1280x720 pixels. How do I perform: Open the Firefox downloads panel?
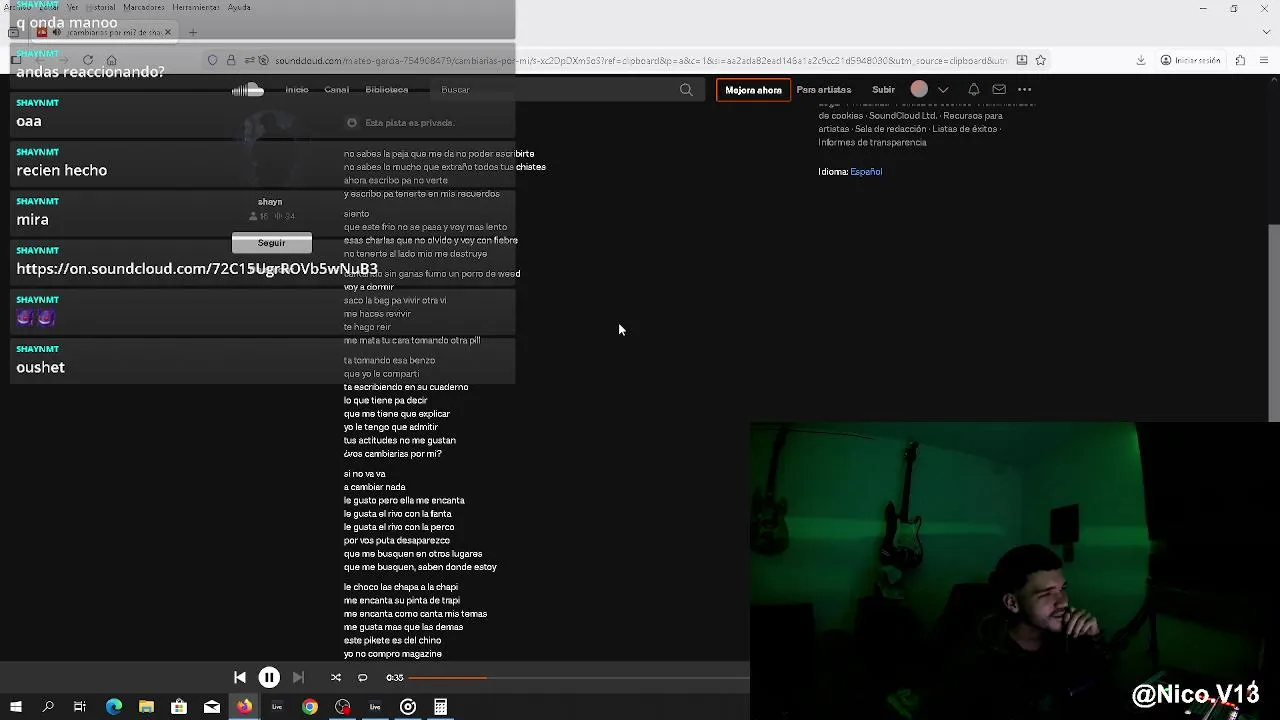(x=1141, y=60)
